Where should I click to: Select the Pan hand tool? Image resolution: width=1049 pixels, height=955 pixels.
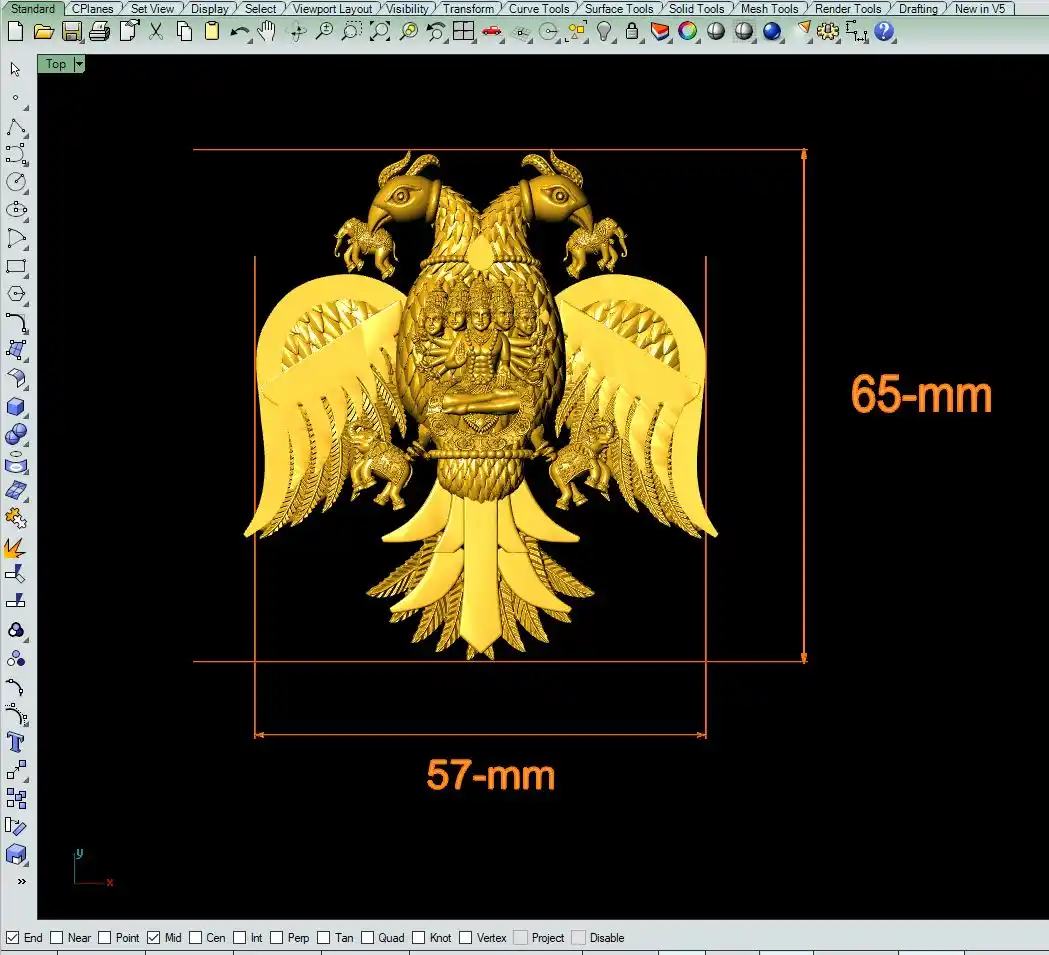[267, 31]
